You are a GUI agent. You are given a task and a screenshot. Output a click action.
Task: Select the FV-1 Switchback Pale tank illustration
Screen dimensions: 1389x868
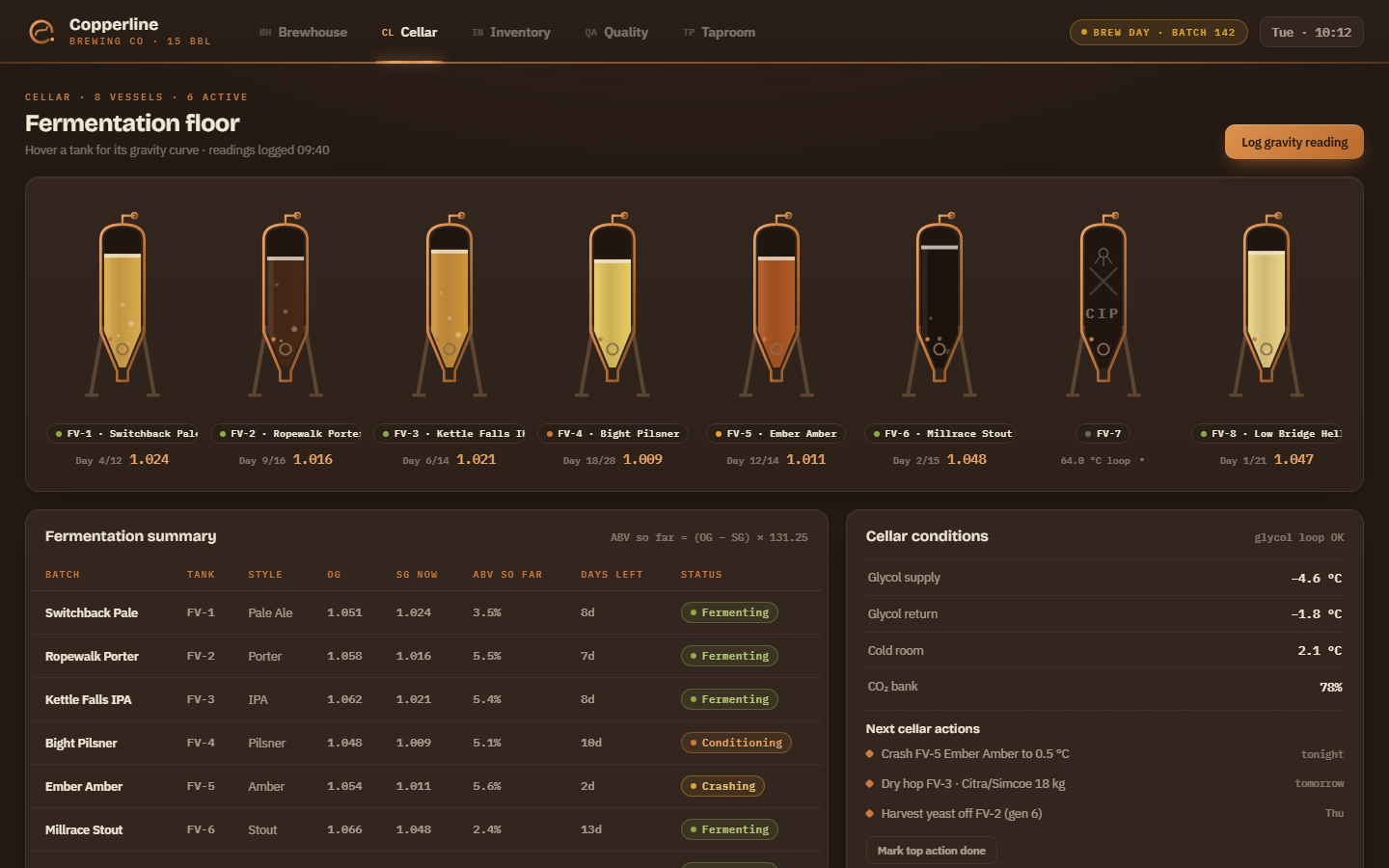click(123, 304)
